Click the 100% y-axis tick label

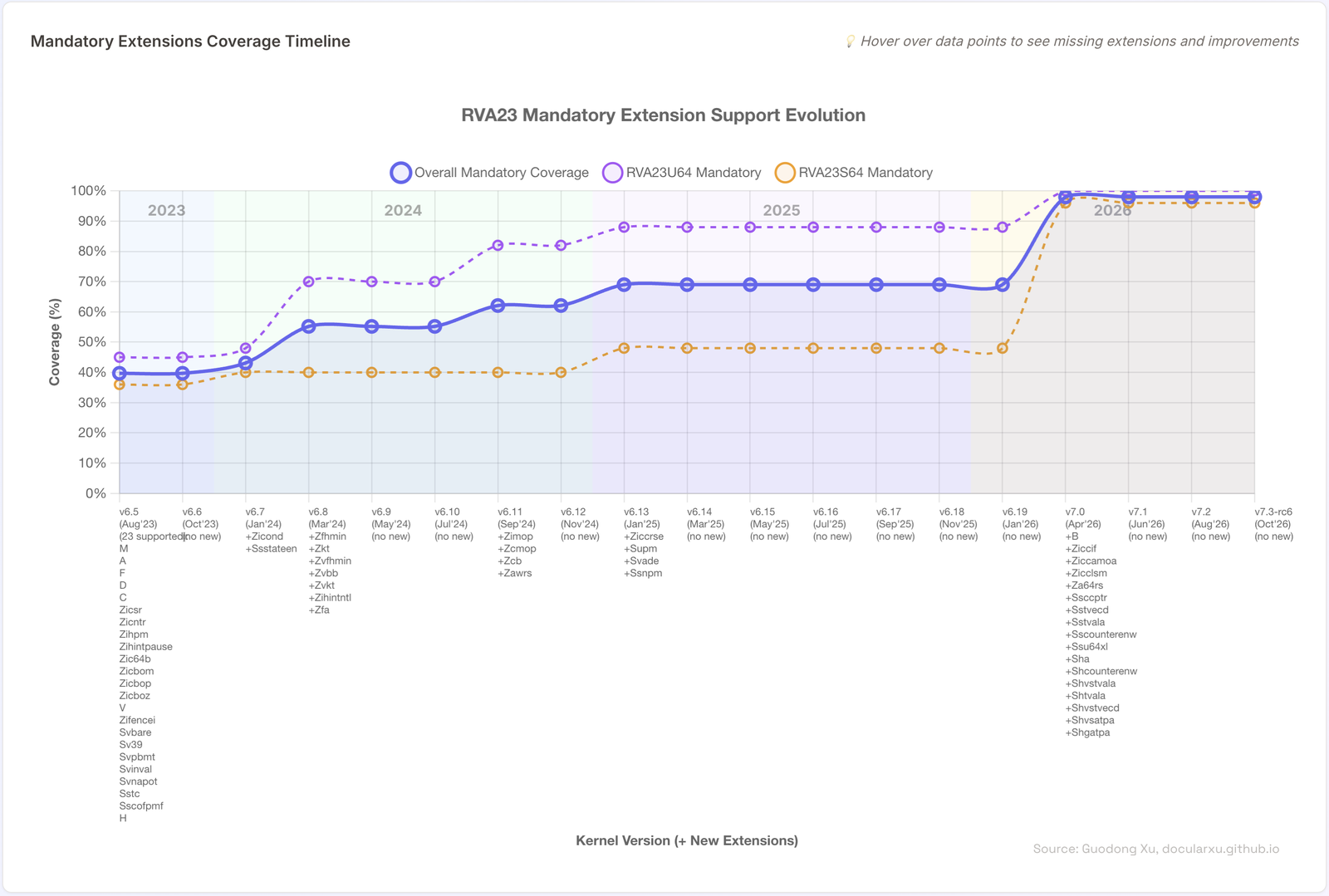click(88, 191)
